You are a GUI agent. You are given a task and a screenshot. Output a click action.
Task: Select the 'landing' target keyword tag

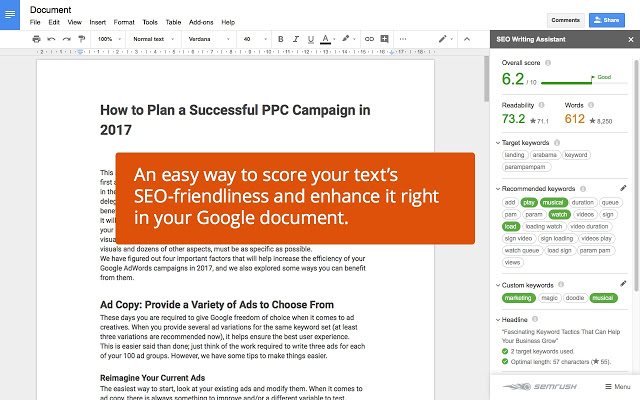514,155
